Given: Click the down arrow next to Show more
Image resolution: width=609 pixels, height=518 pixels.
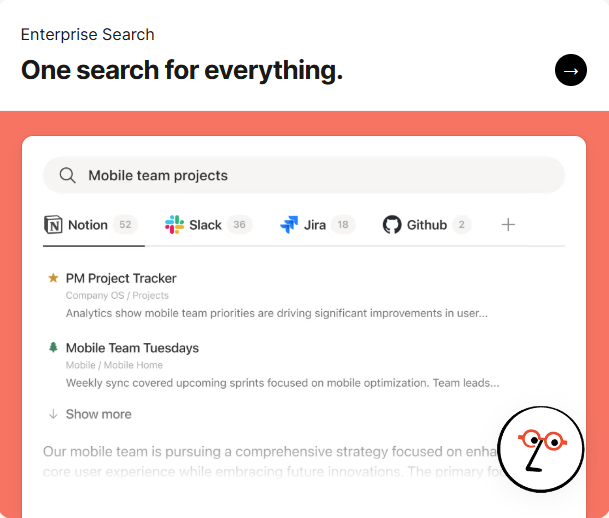Looking at the screenshot, I should pyautogui.click(x=53, y=414).
